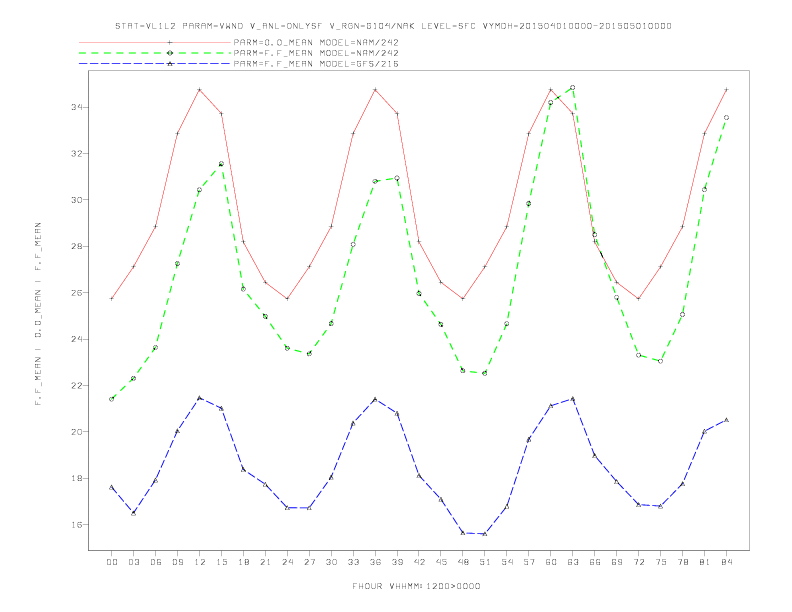
Task: Click x-axis forecast hour label 54
Action: 507,562
